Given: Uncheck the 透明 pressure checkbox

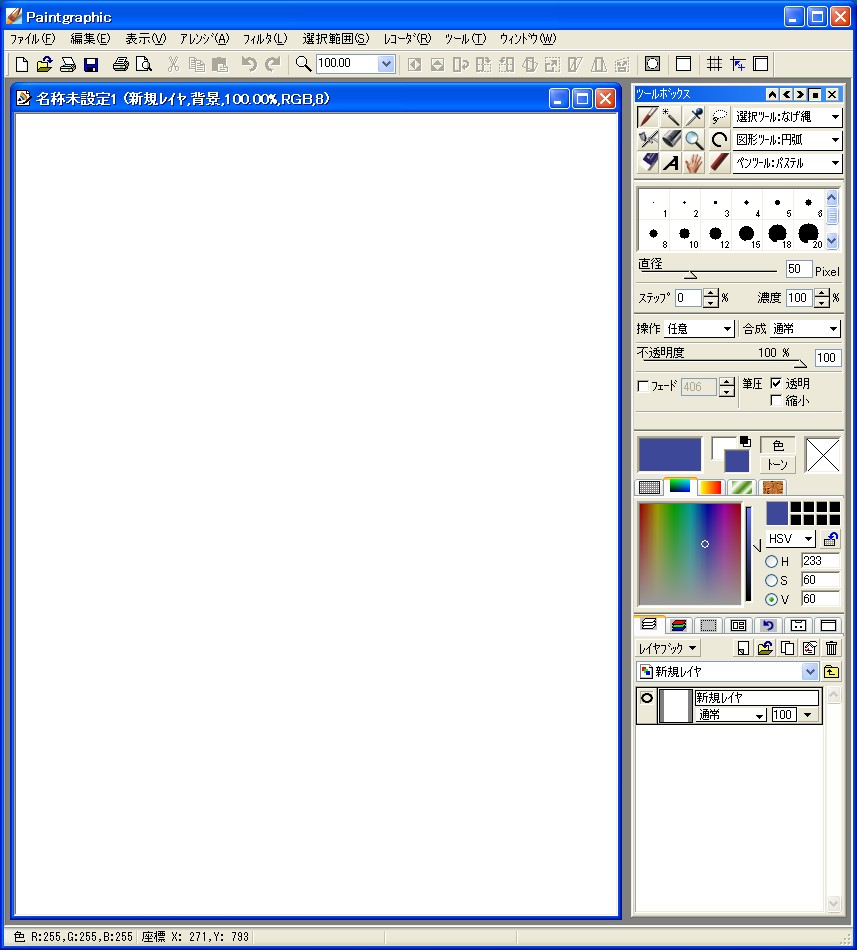Looking at the screenshot, I should point(776,383).
